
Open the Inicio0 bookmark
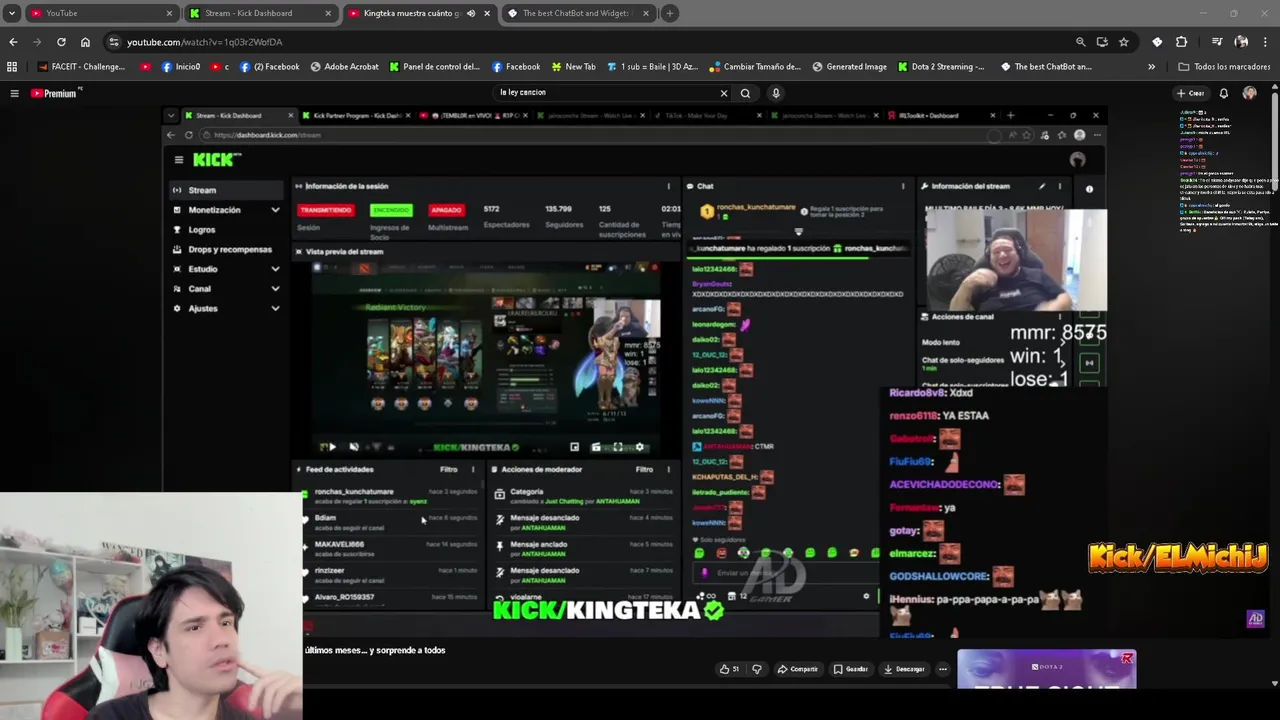181,67
